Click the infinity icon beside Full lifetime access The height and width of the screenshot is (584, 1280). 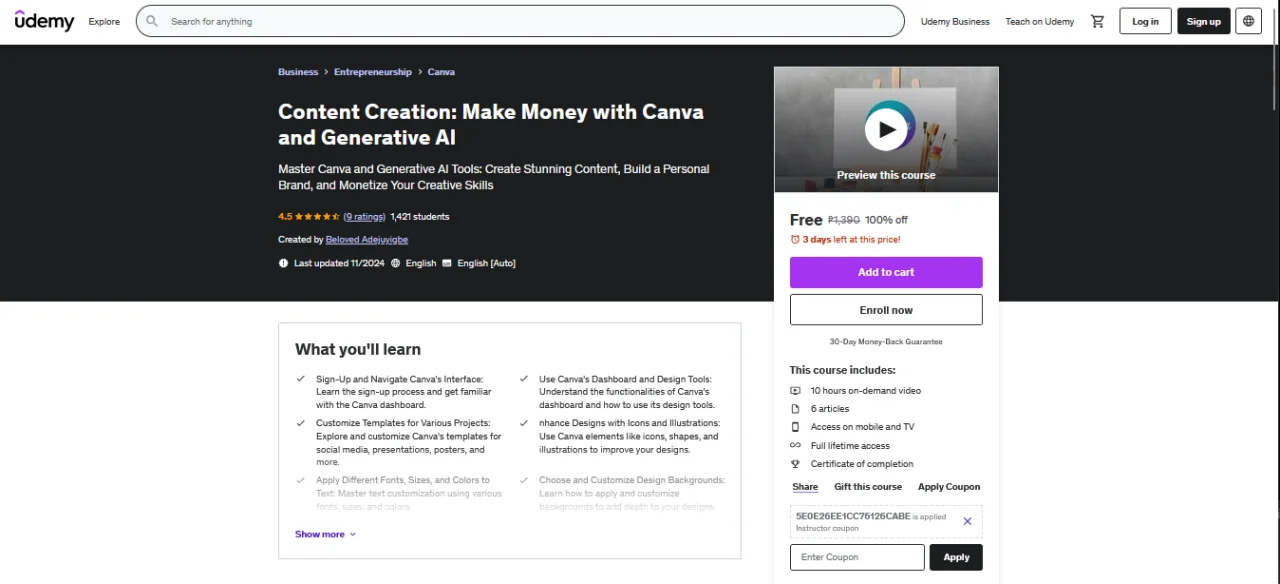click(x=795, y=445)
